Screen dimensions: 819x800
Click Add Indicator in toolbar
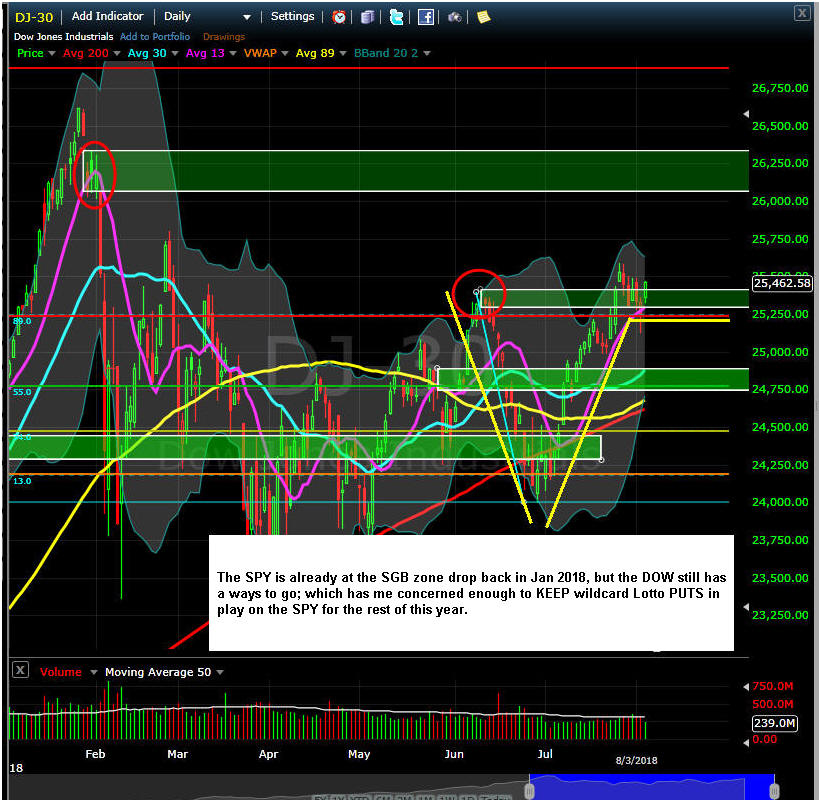pyautogui.click(x=108, y=17)
